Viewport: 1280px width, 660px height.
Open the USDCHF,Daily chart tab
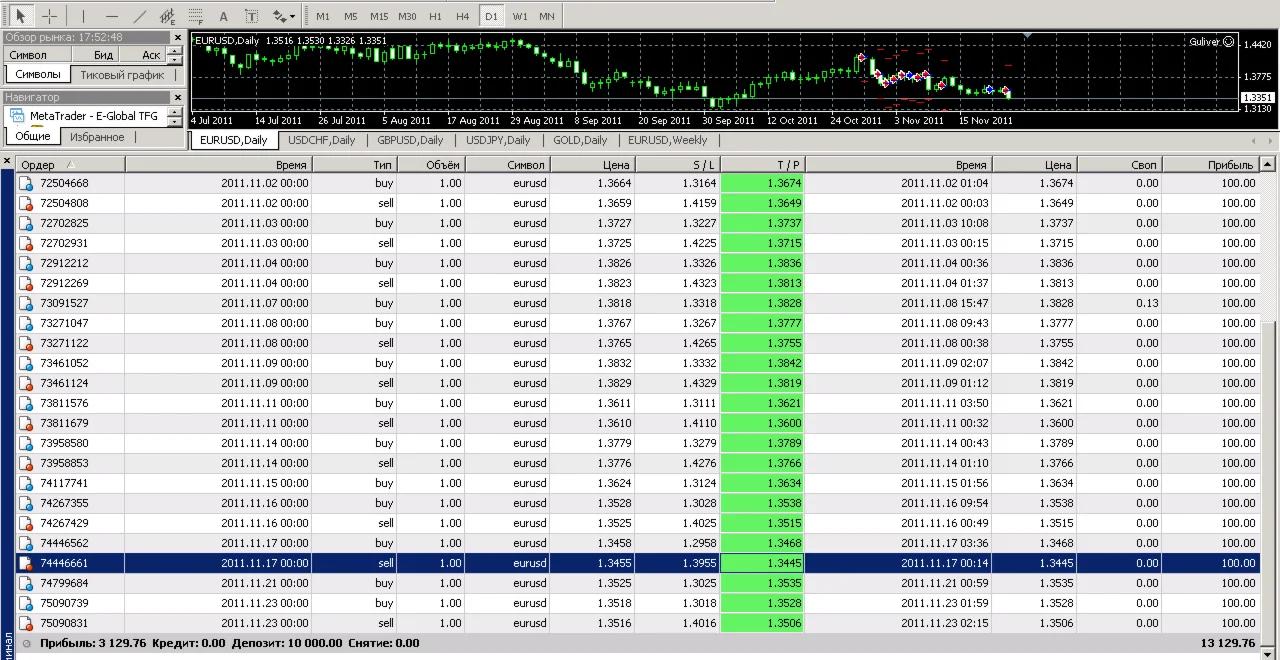(x=322, y=140)
